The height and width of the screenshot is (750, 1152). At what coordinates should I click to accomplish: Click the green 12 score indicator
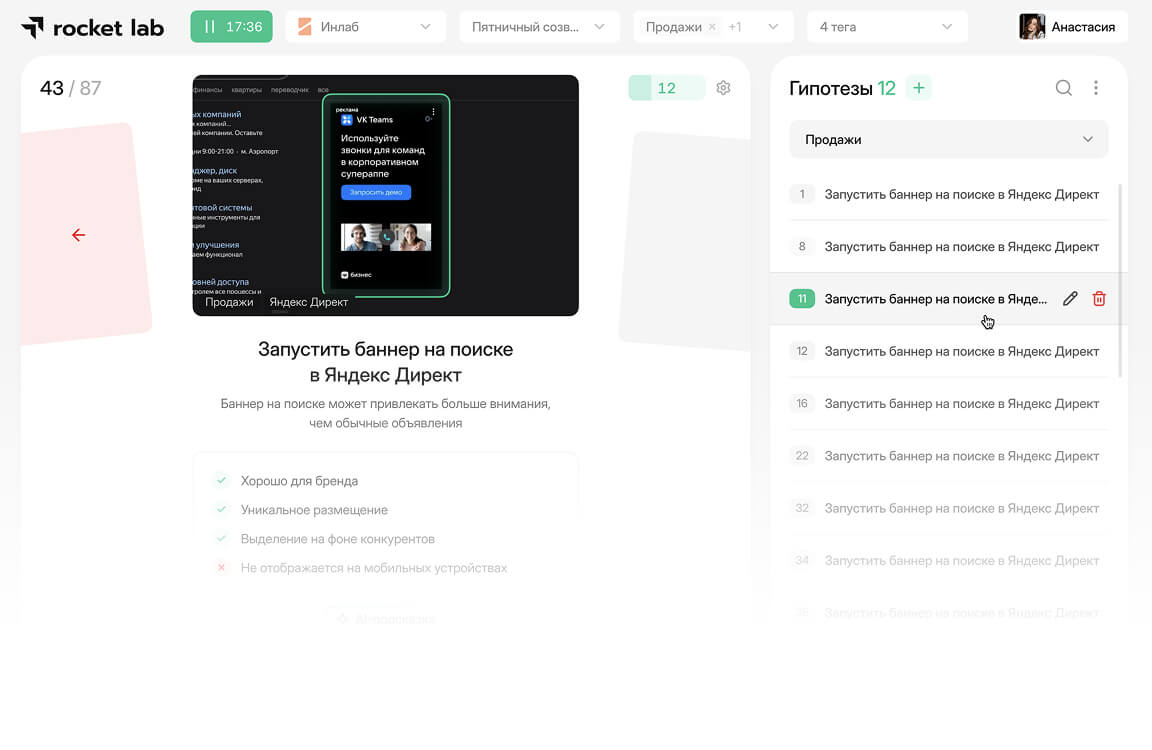tap(666, 88)
